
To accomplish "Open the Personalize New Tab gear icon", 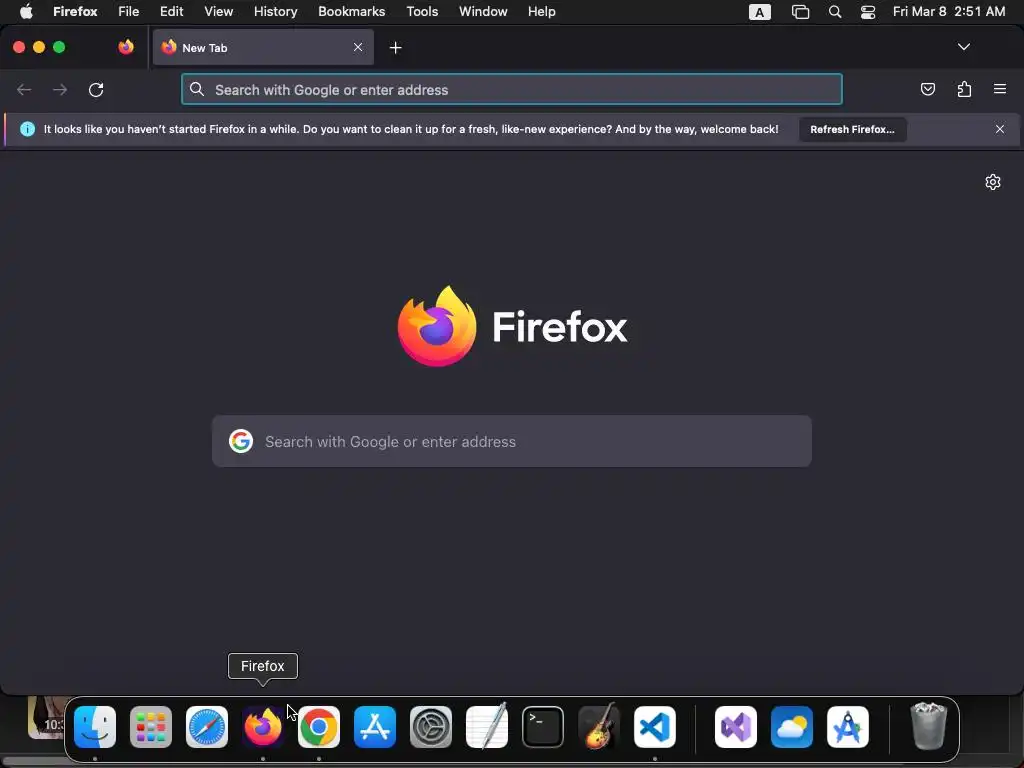I will coord(993,182).
